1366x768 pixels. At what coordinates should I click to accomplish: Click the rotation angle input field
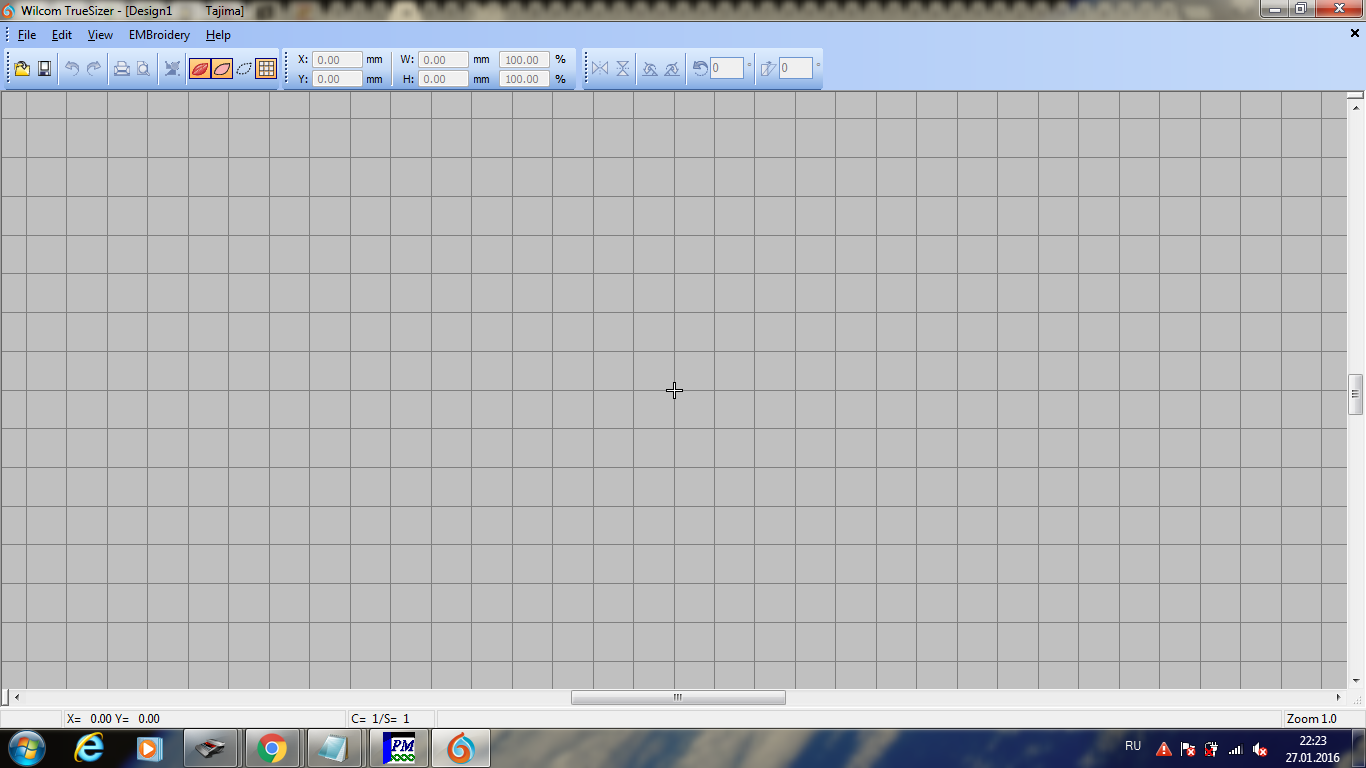(727, 69)
